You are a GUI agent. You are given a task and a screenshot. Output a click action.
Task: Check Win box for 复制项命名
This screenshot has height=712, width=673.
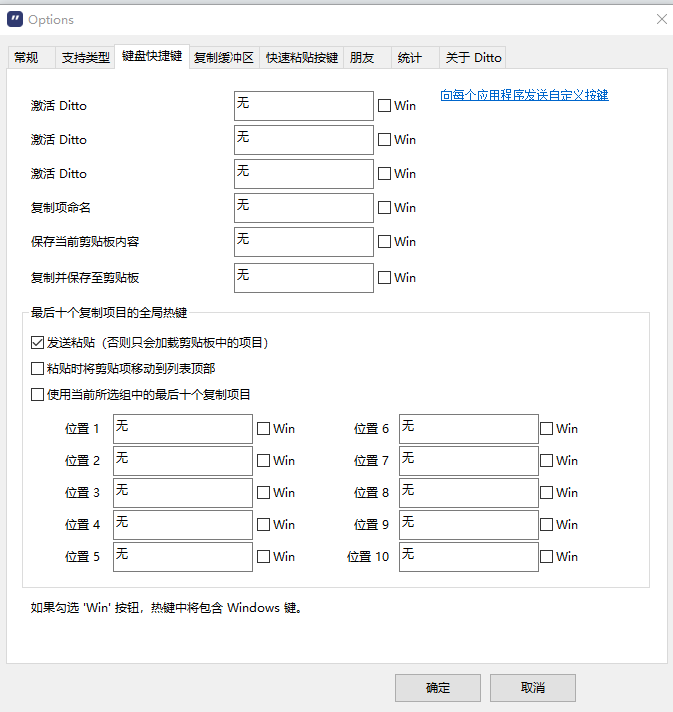384,208
